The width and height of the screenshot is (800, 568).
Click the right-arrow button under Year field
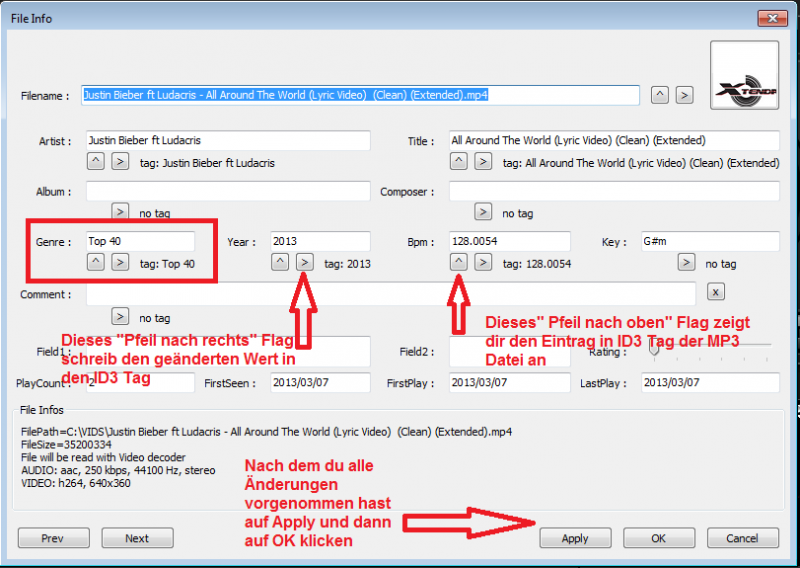(x=305, y=262)
